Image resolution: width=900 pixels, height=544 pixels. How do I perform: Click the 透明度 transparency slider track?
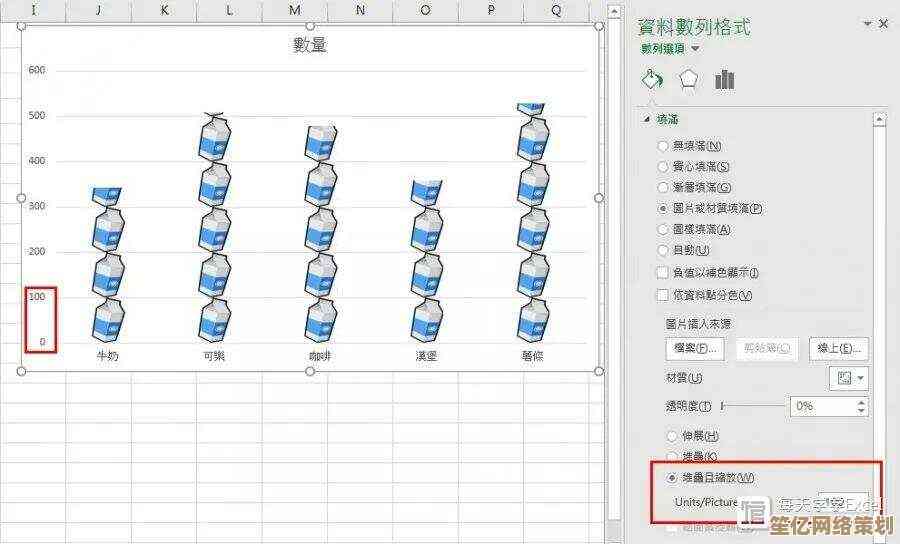pyautogui.click(x=753, y=406)
